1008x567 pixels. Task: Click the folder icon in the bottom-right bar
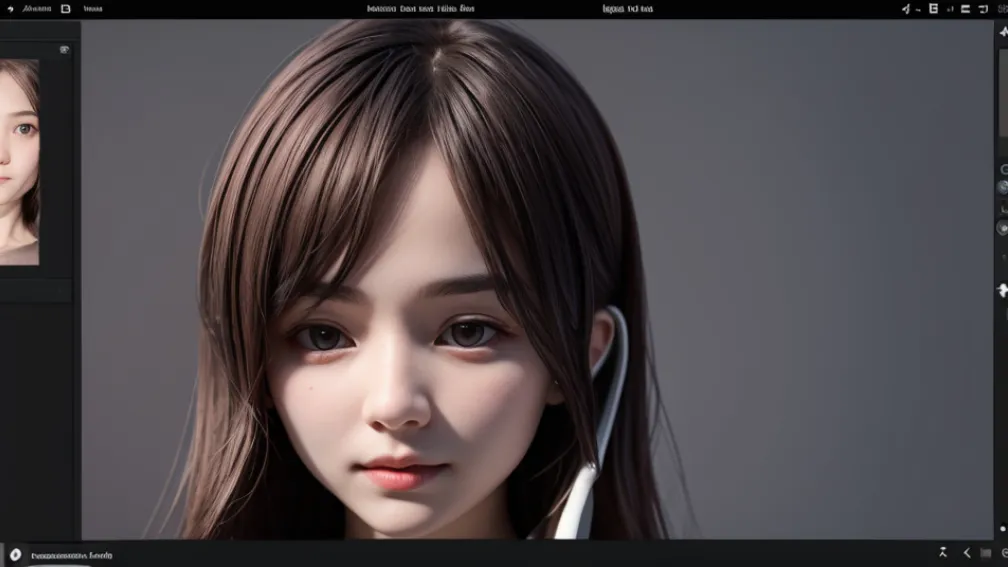pyautogui.click(x=986, y=553)
